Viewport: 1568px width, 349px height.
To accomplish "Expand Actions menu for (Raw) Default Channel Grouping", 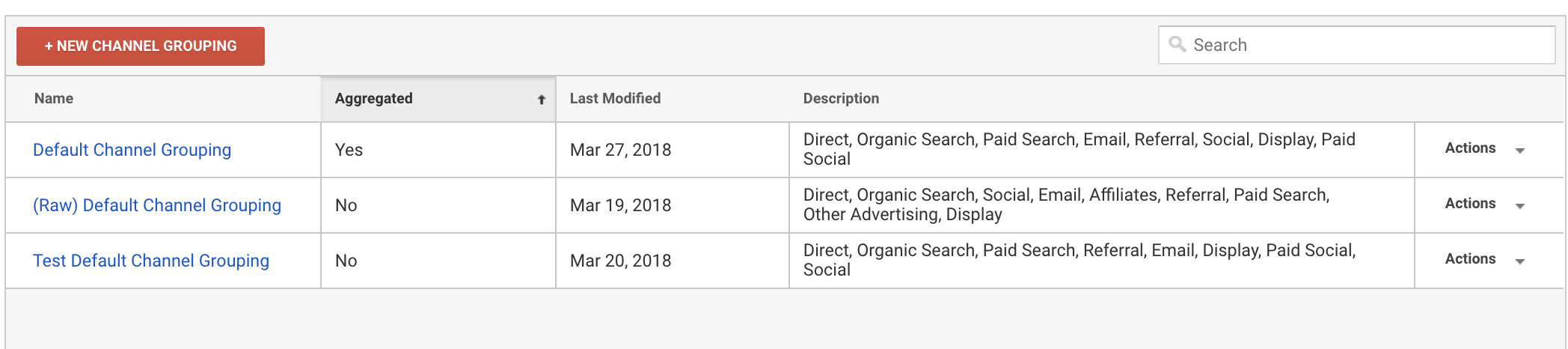I will (x=1484, y=204).
